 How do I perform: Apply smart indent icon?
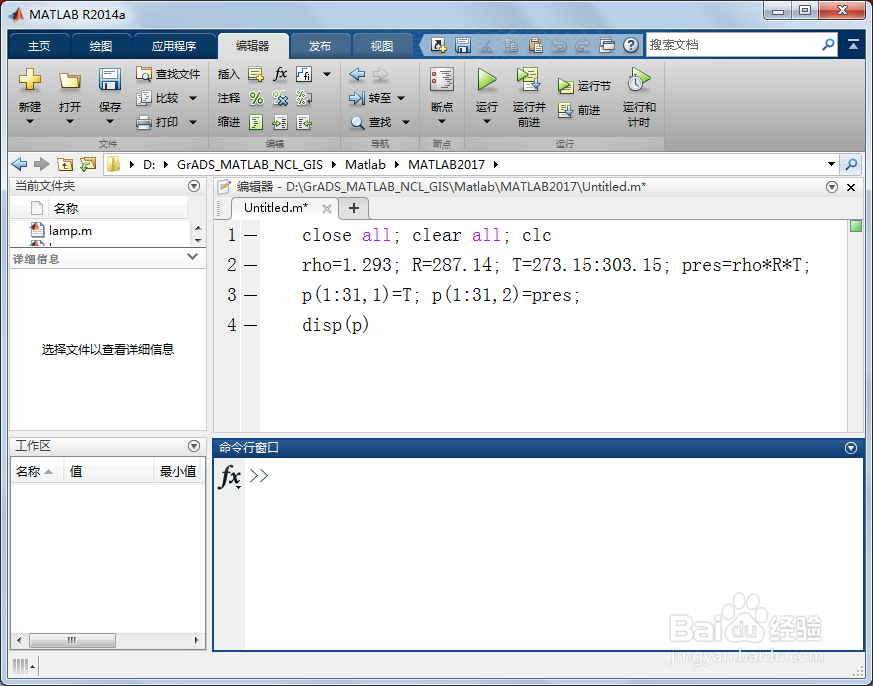tap(256, 122)
